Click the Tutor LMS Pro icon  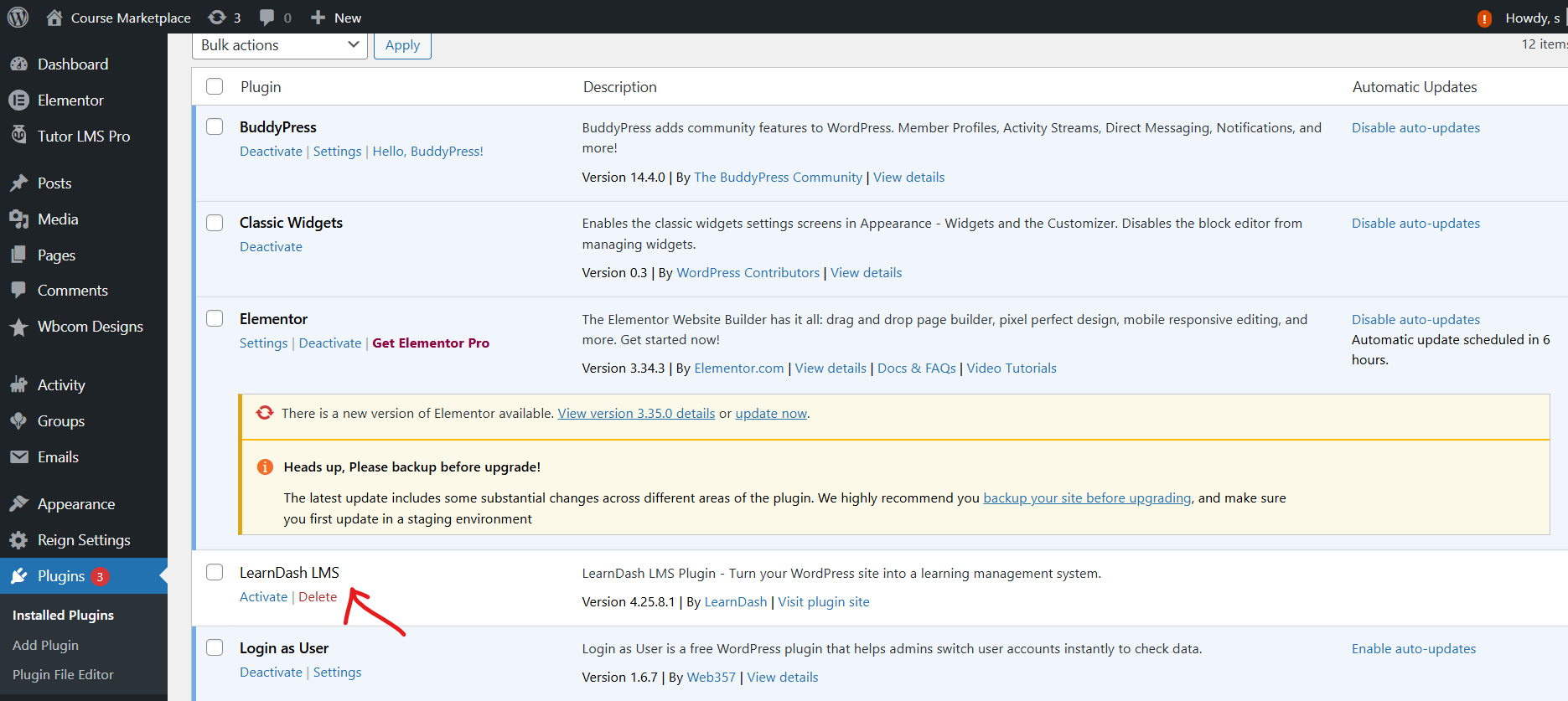(18, 134)
